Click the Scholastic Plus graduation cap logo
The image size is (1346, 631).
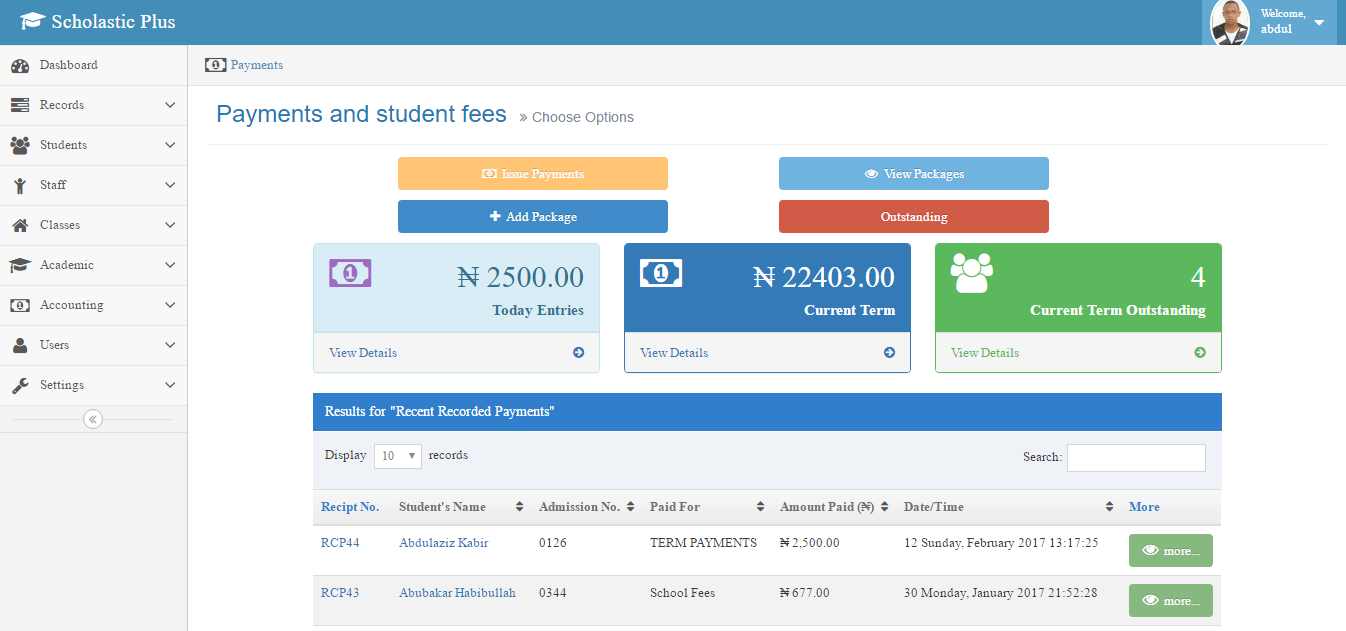[32, 21]
